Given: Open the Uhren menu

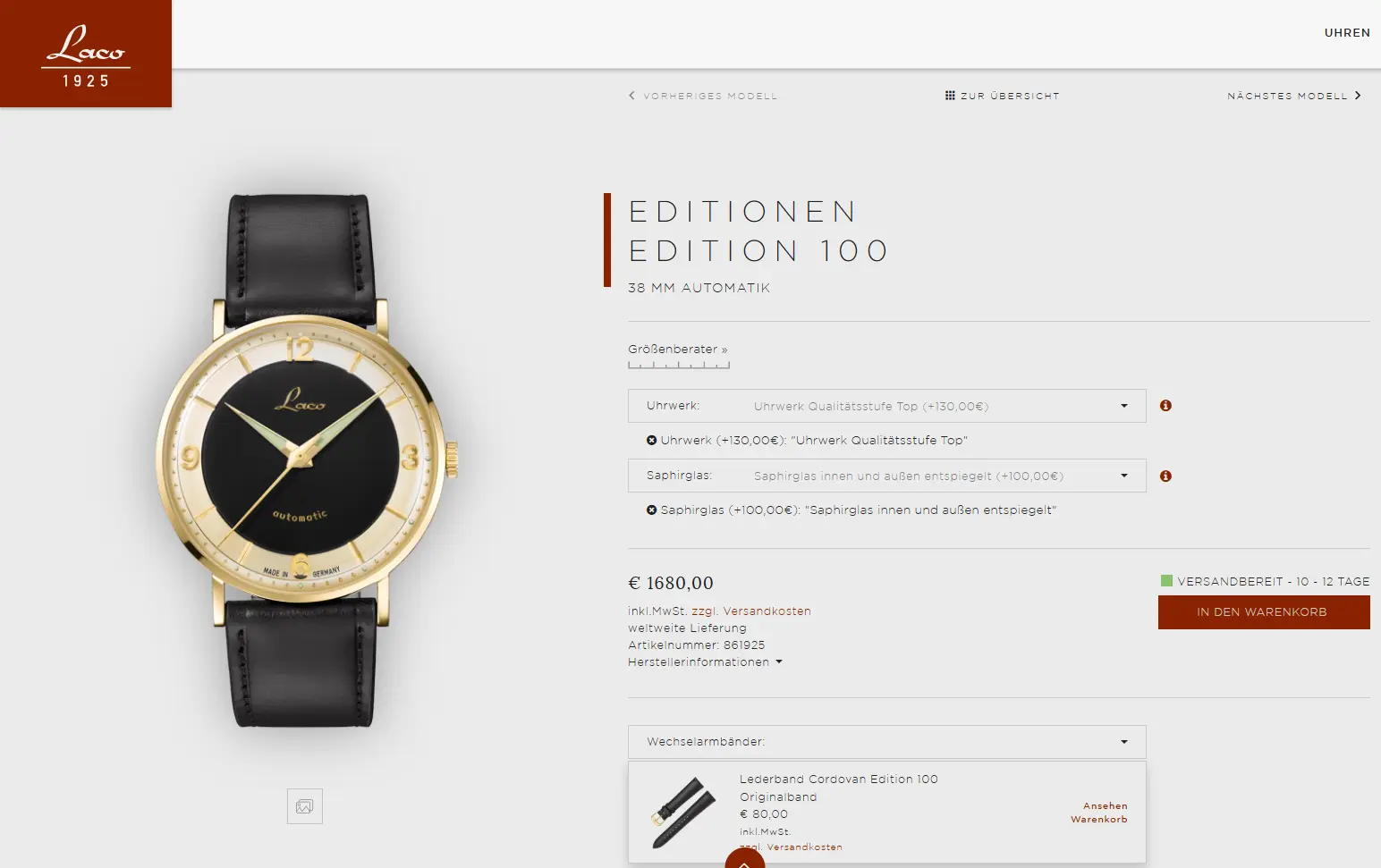Looking at the screenshot, I should [1347, 33].
